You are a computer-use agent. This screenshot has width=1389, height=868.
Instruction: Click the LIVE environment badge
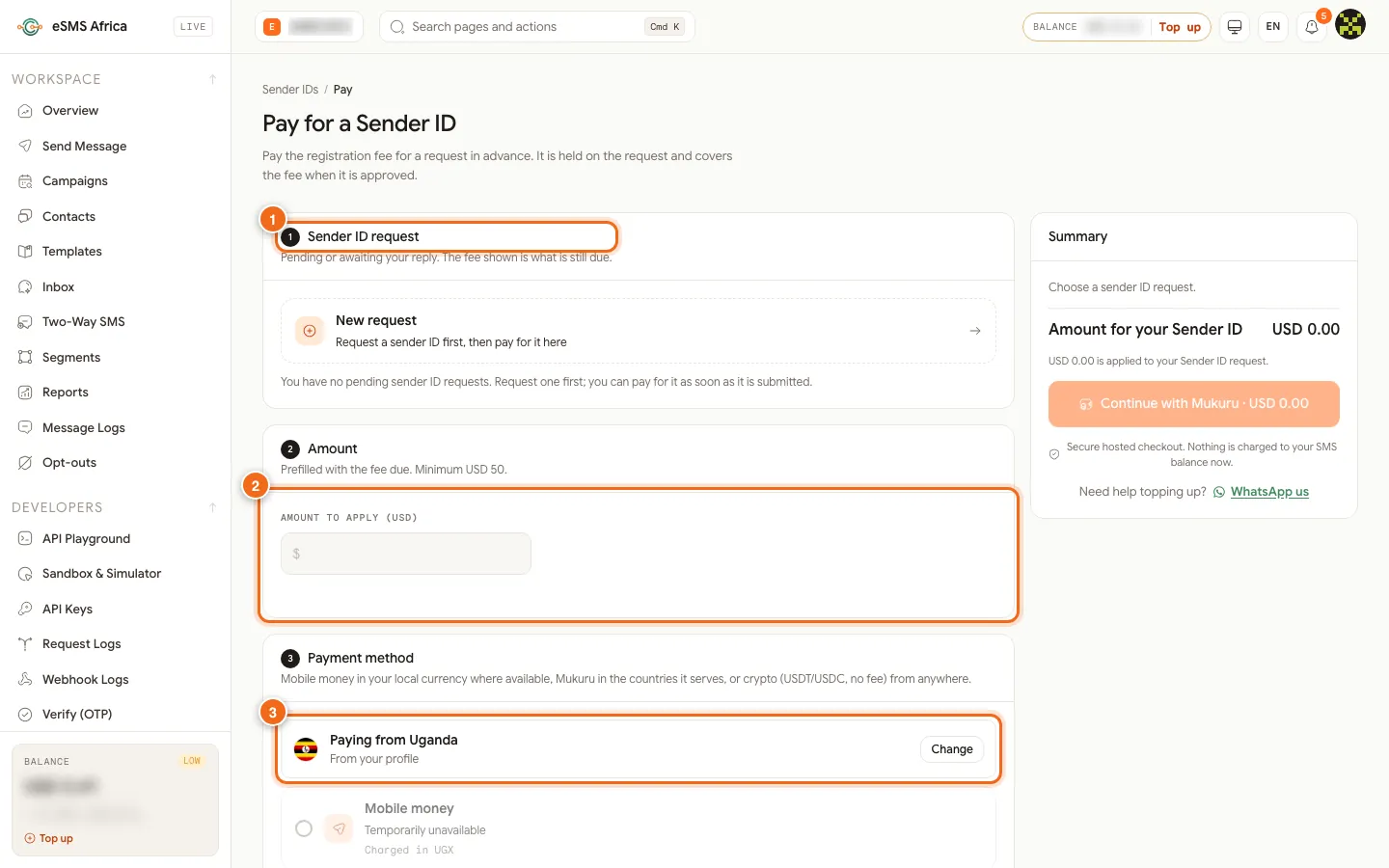pyautogui.click(x=193, y=27)
